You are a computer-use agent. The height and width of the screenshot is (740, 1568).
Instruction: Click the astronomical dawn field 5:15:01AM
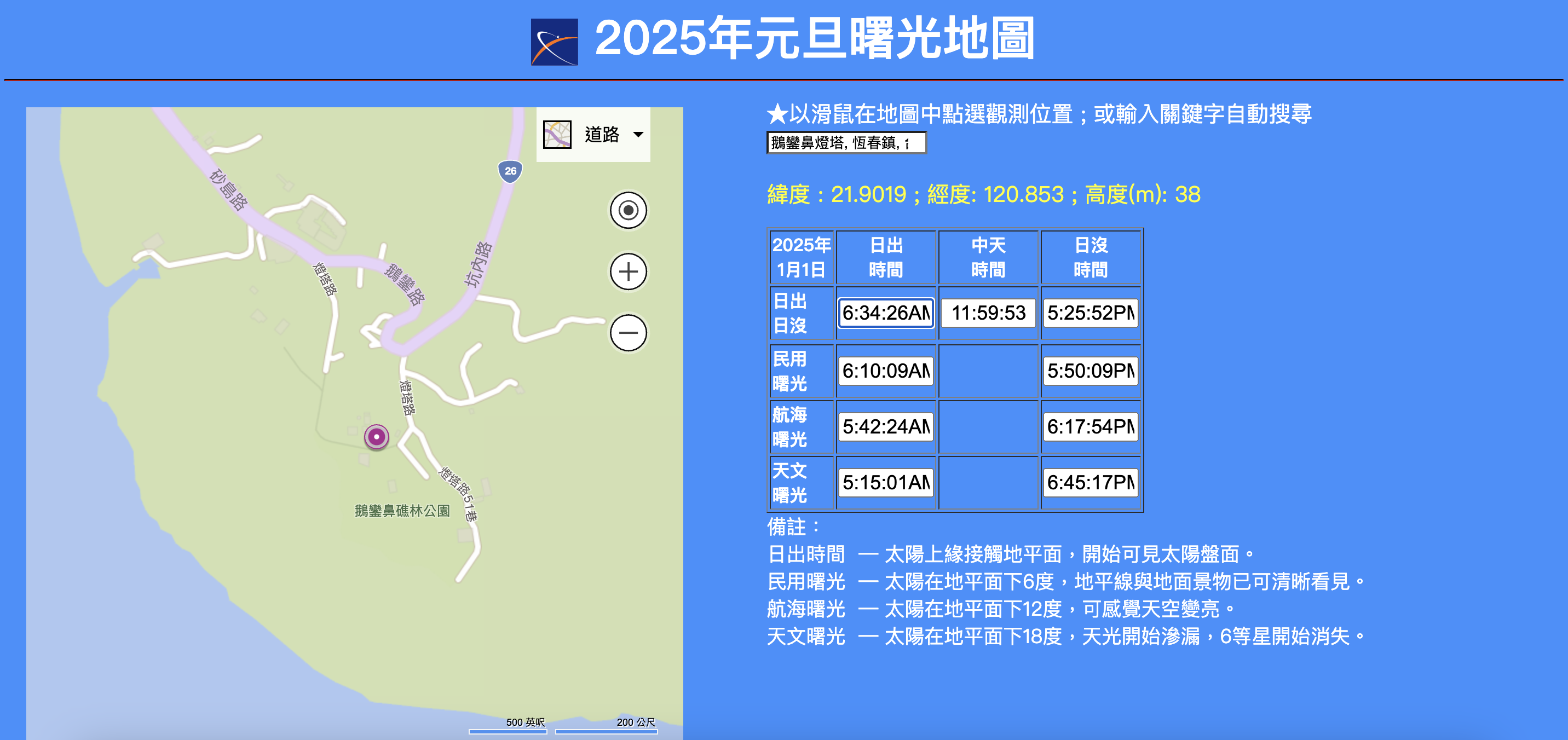coord(885,483)
